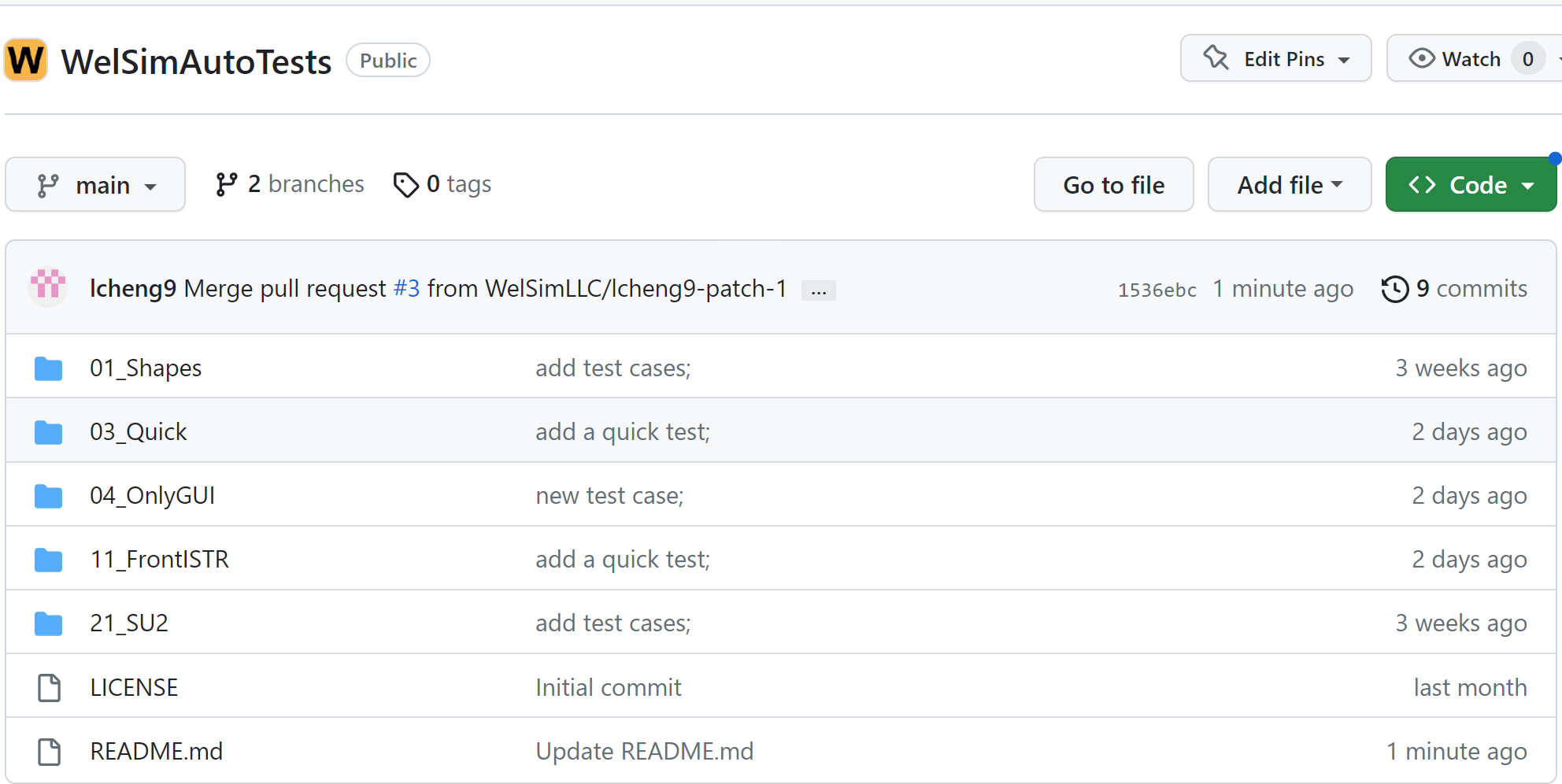The width and height of the screenshot is (1562, 784).
Task: Click the WelSim organization logo icon
Action: tap(26, 61)
